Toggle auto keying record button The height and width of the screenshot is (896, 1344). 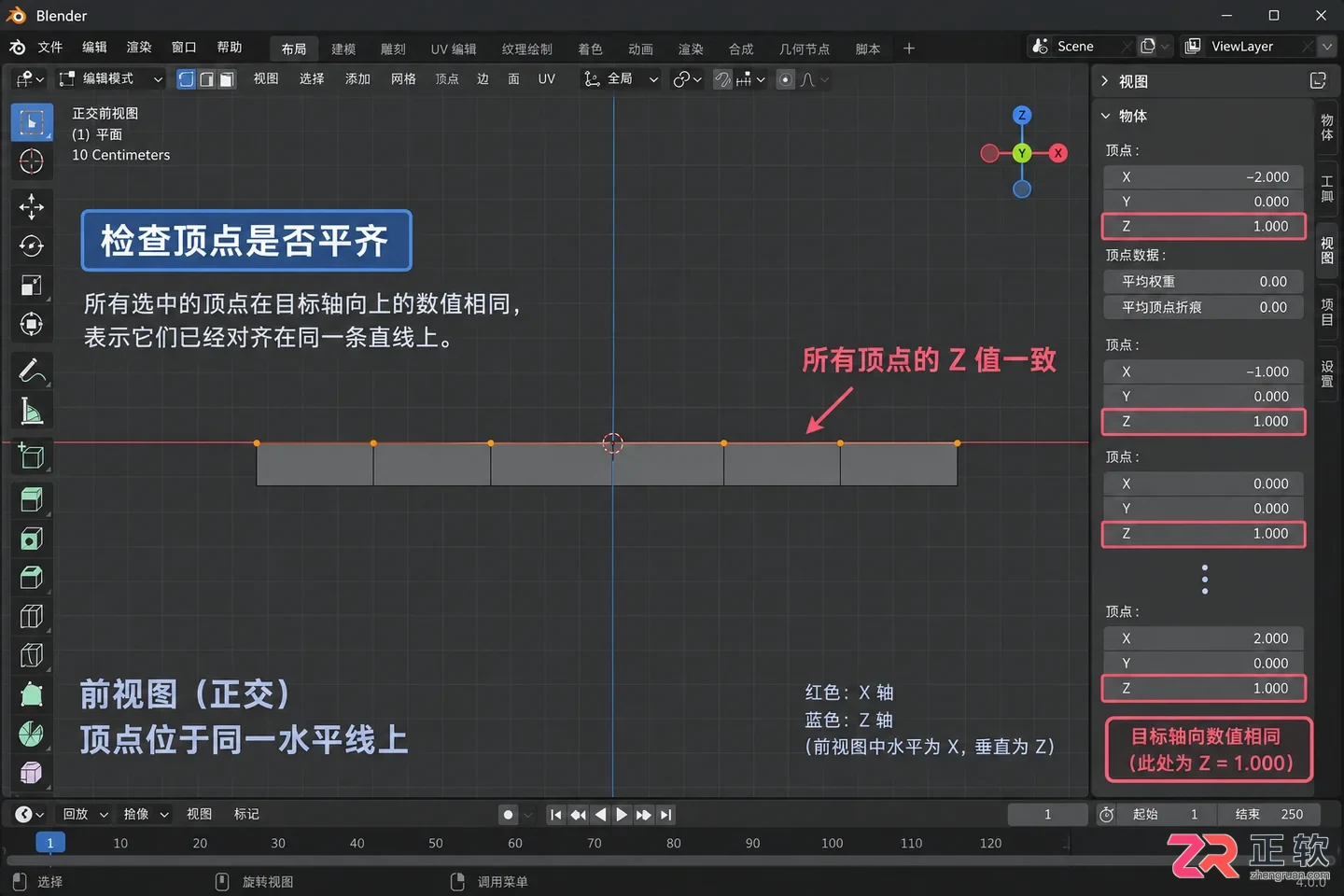click(509, 815)
